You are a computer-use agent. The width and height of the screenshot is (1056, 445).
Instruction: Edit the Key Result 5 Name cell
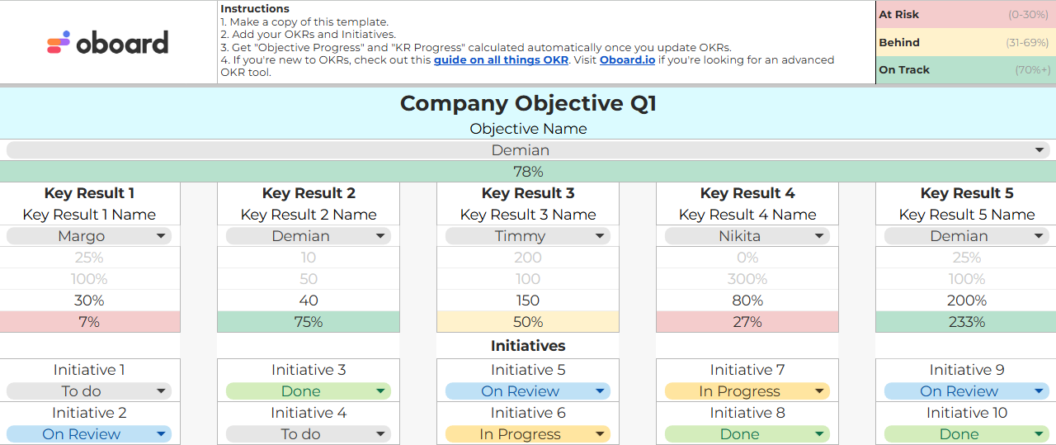click(x=966, y=215)
